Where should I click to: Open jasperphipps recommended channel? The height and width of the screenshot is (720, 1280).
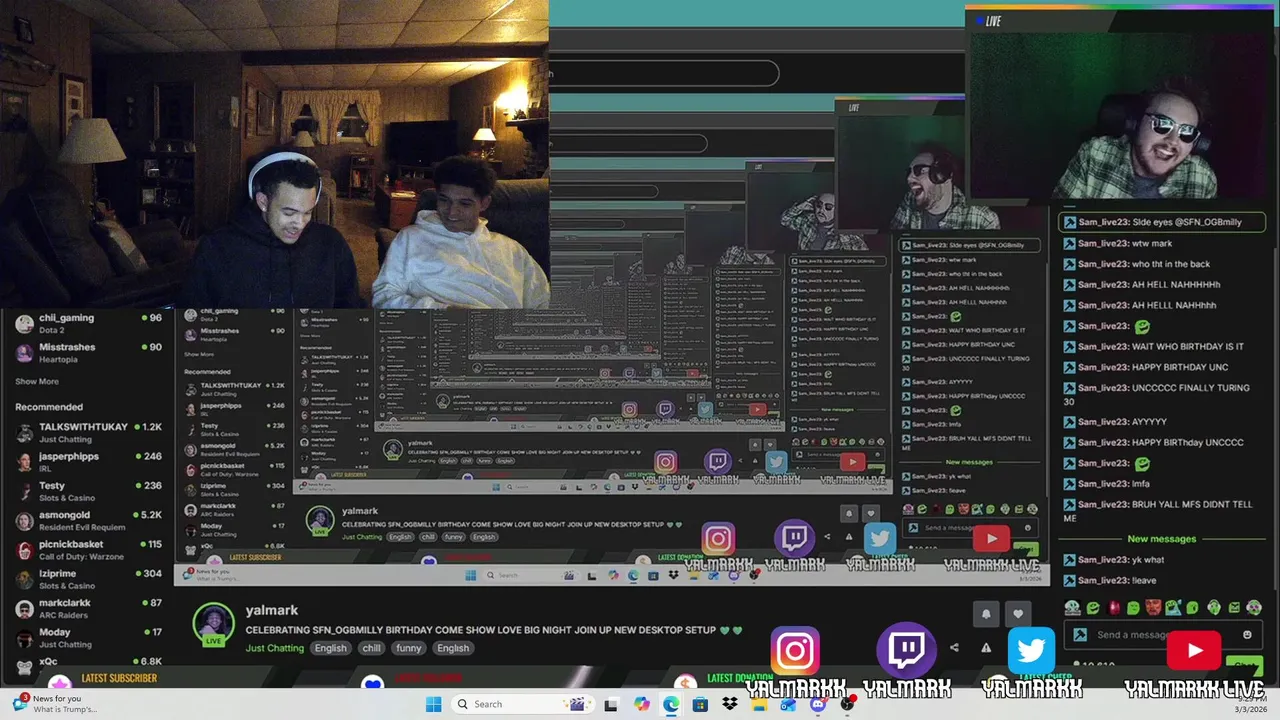(88, 461)
